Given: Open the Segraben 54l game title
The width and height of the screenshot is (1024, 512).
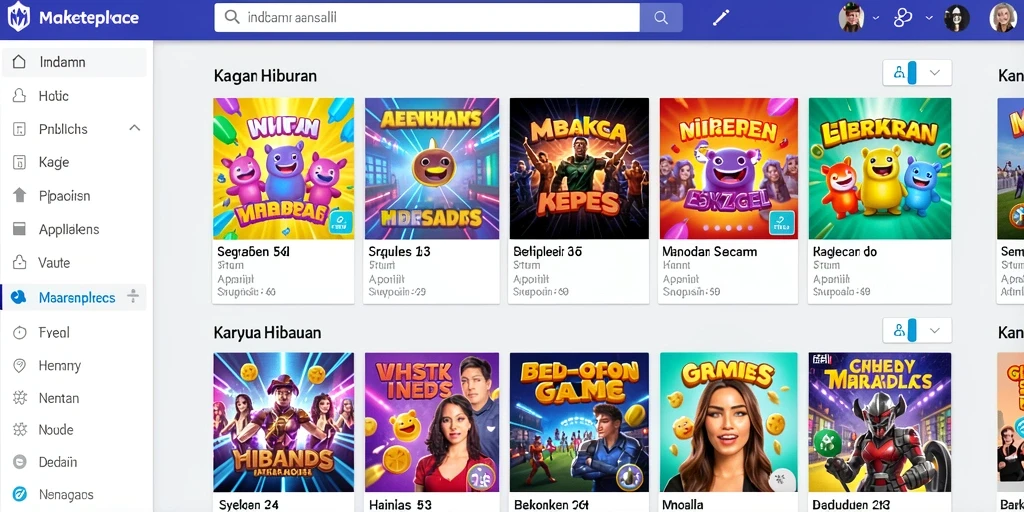Looking at the screenshot, I should click(x=253, y=251).
